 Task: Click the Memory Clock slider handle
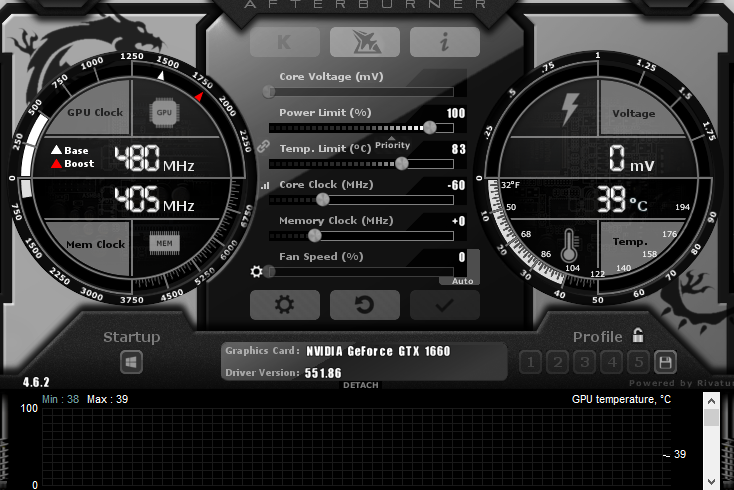tap(315, 236)
